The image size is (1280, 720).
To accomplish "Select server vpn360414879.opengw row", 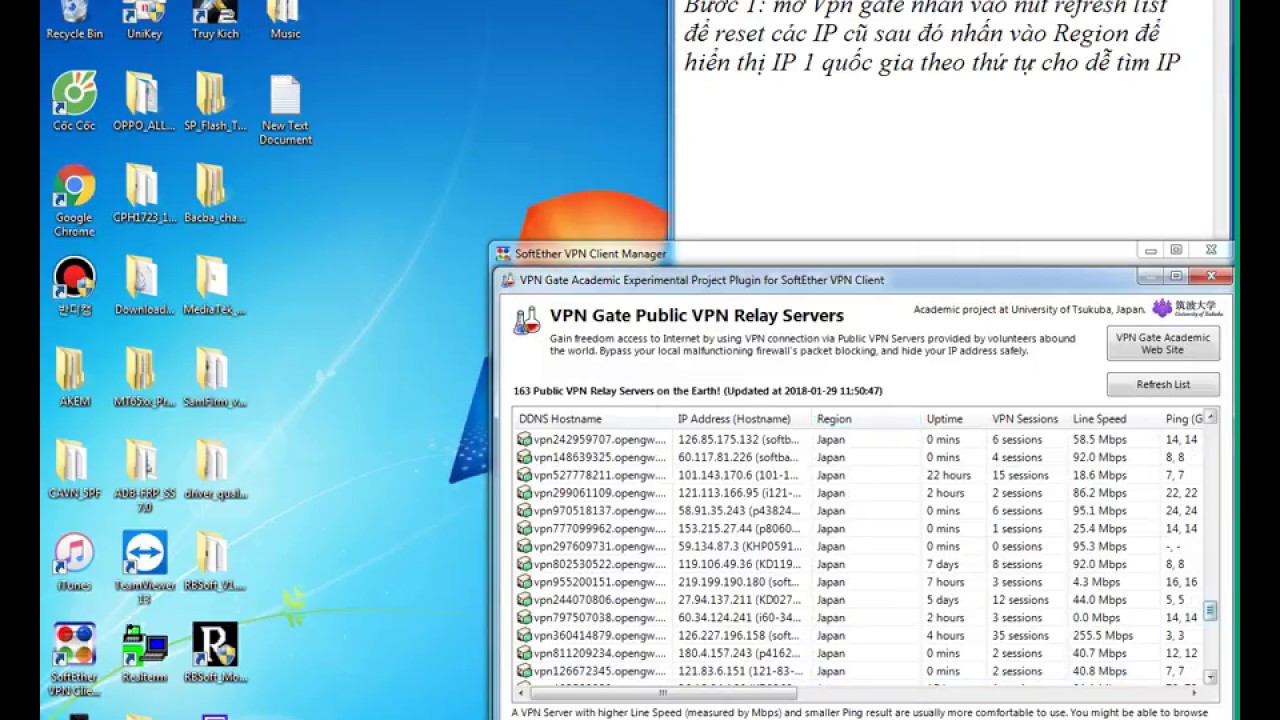I will 860,635.
